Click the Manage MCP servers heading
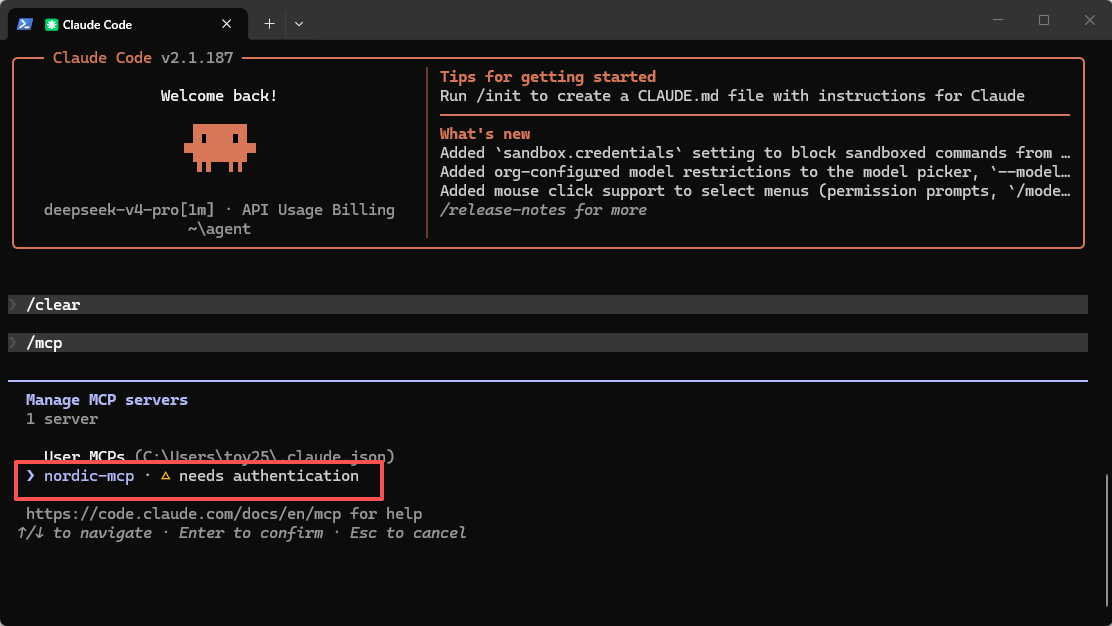This screenshot has width=1112, height=626. point(106,400)
